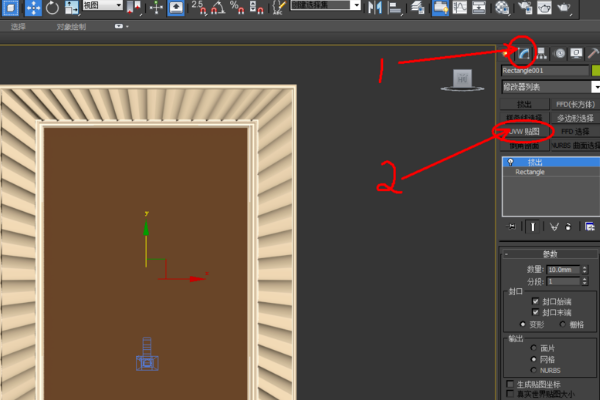Uncheck the 封口始端 checkbox
The height and width of the screenshot is (400, 600).
tap(535, 301)
